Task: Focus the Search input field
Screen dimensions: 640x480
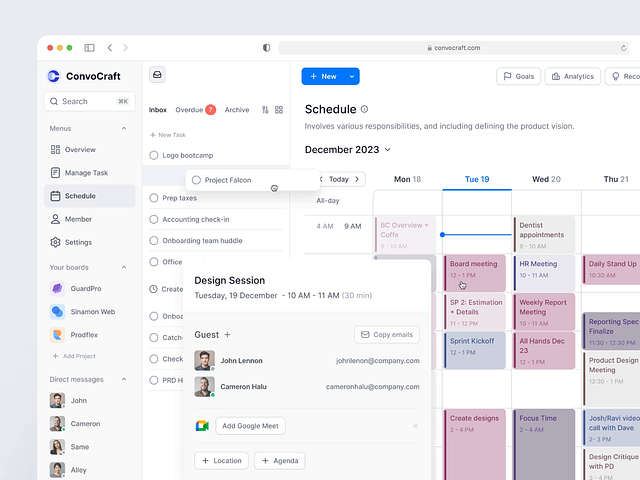Action: point(89,101)
